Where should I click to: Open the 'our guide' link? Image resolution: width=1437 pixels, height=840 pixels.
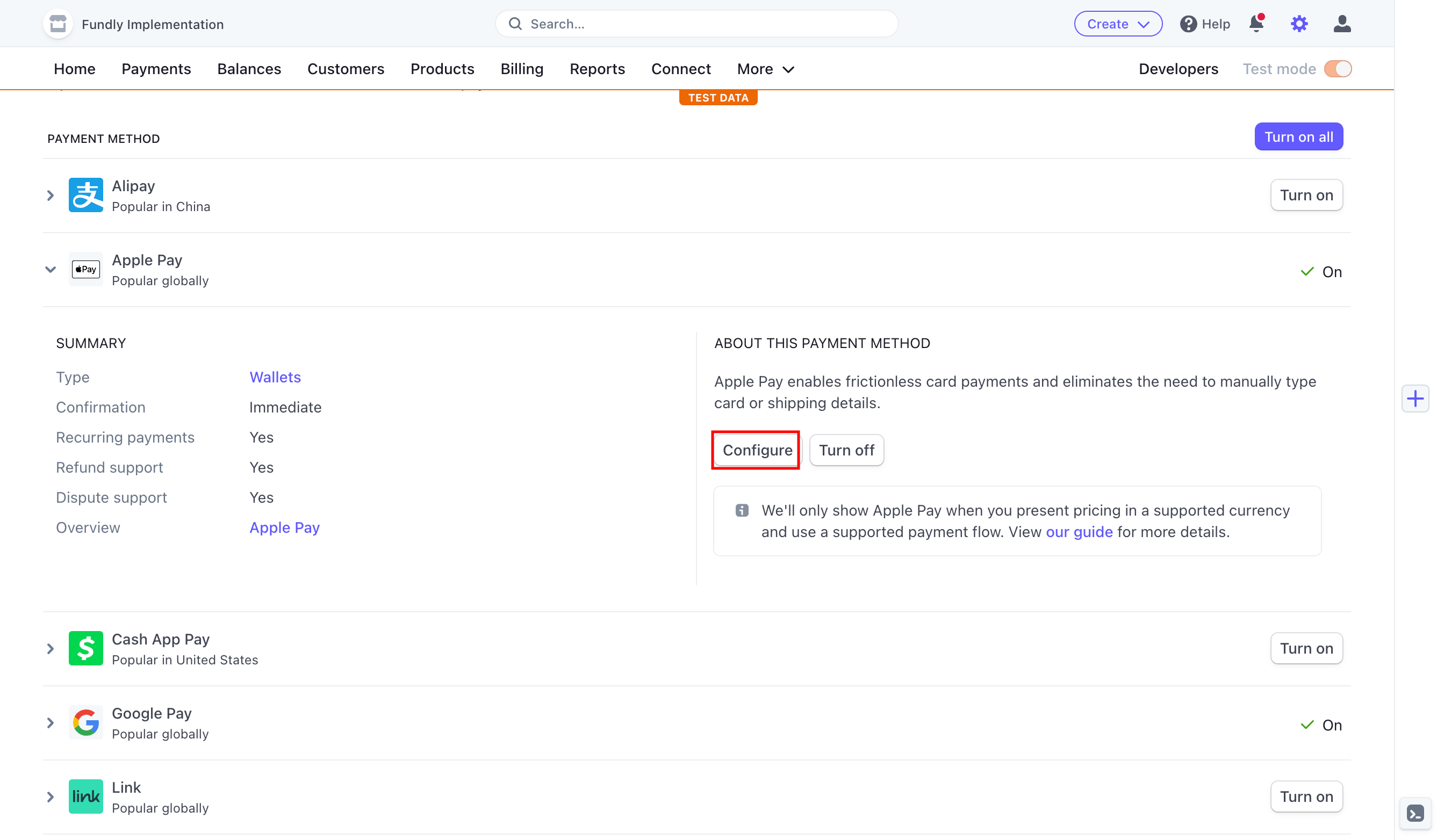click(1079, 532)
